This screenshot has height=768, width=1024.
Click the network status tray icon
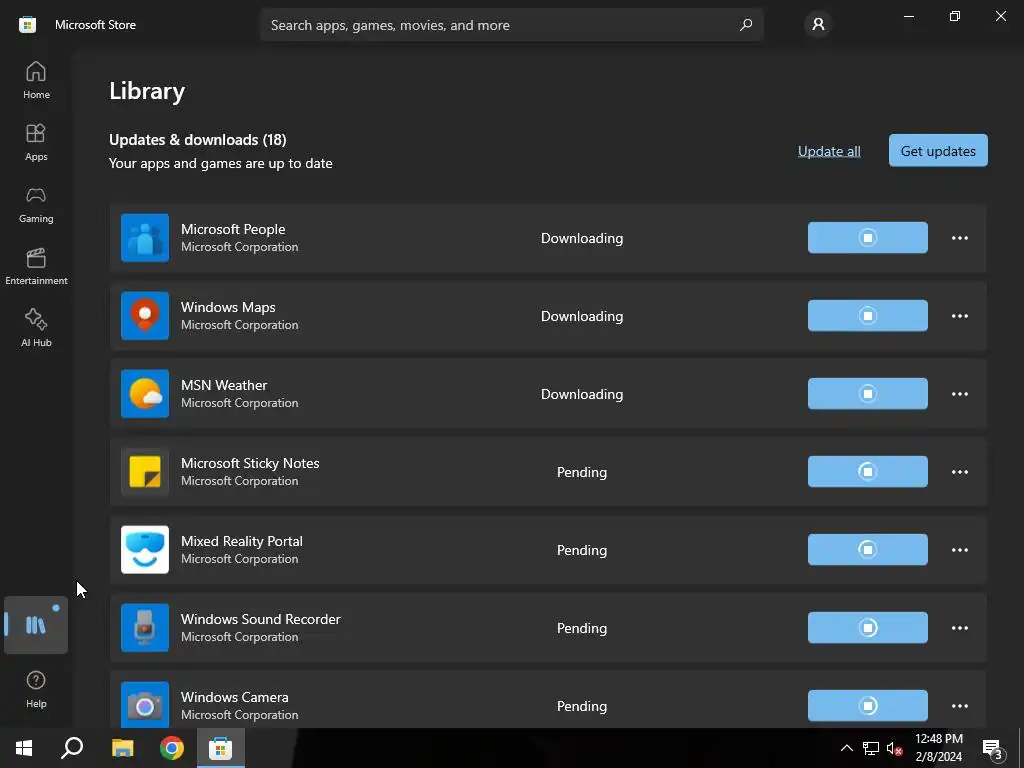tap(871, 748)
